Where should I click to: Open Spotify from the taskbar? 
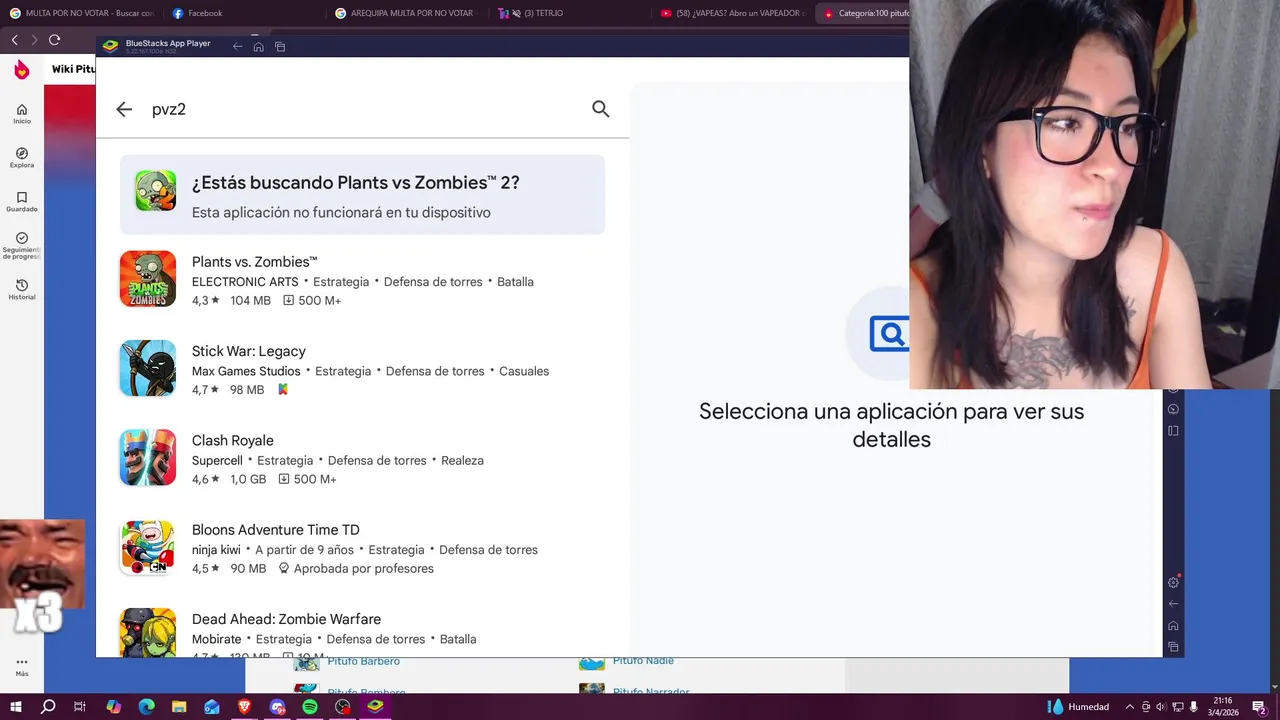coord(310,707)
